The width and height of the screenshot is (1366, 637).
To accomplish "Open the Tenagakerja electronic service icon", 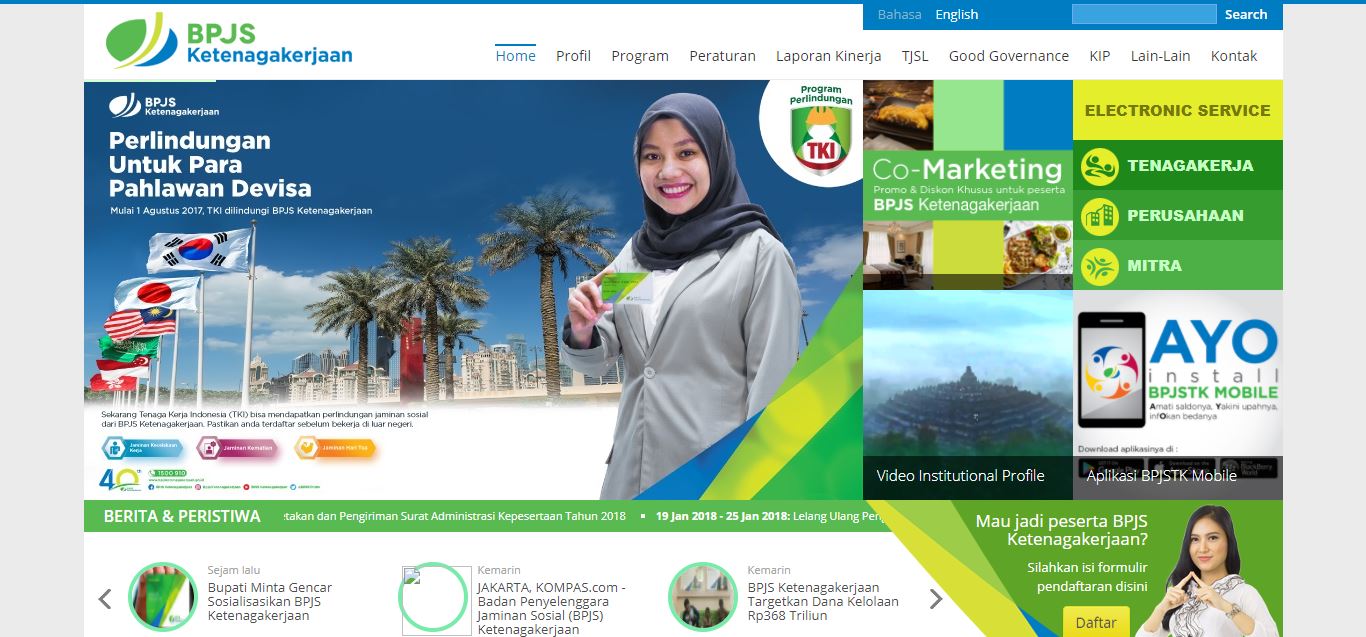I will 1100,166.
